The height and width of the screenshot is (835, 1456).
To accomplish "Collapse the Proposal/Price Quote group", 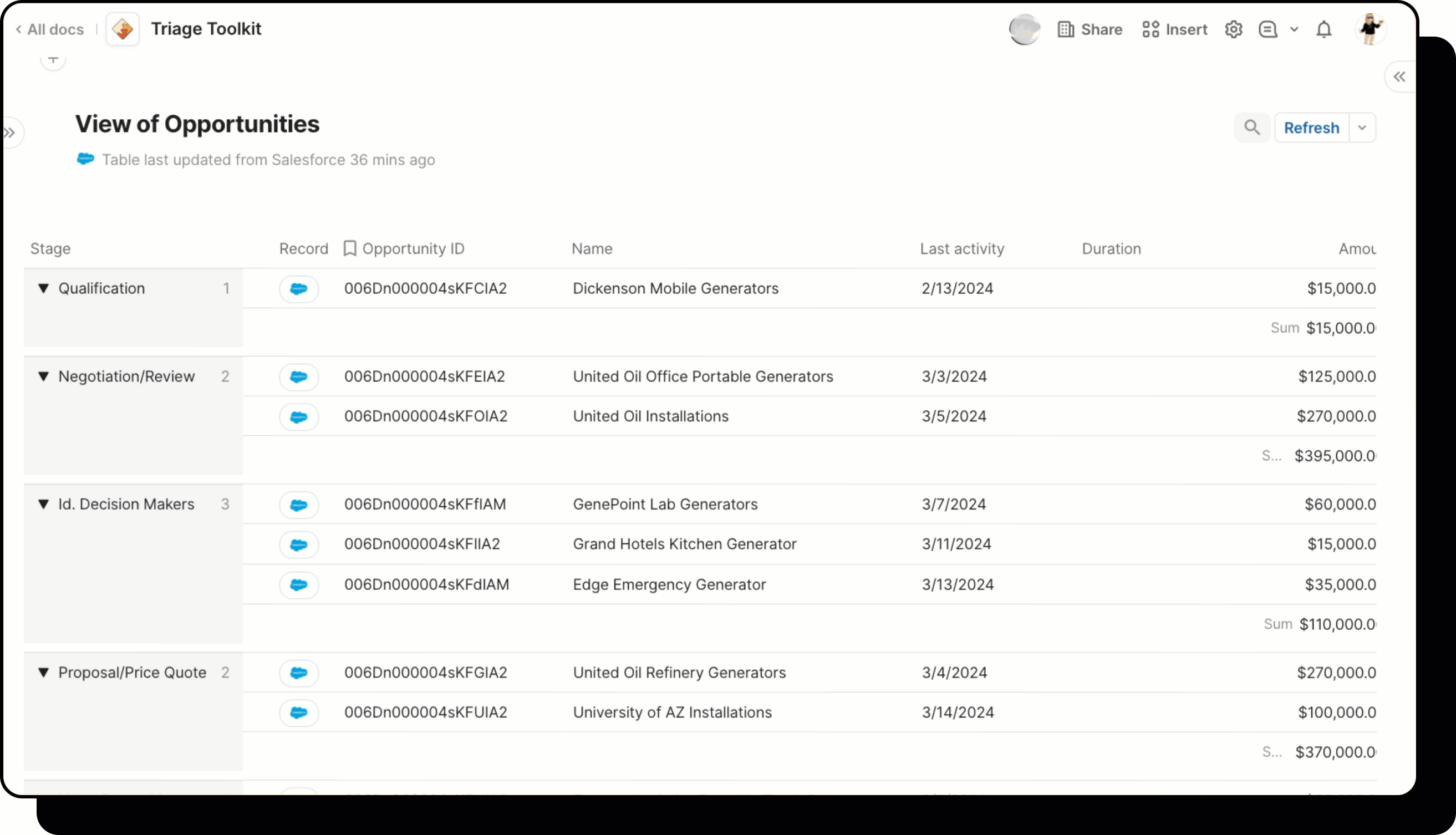I will pyautogui.click(x=44, y=672).
